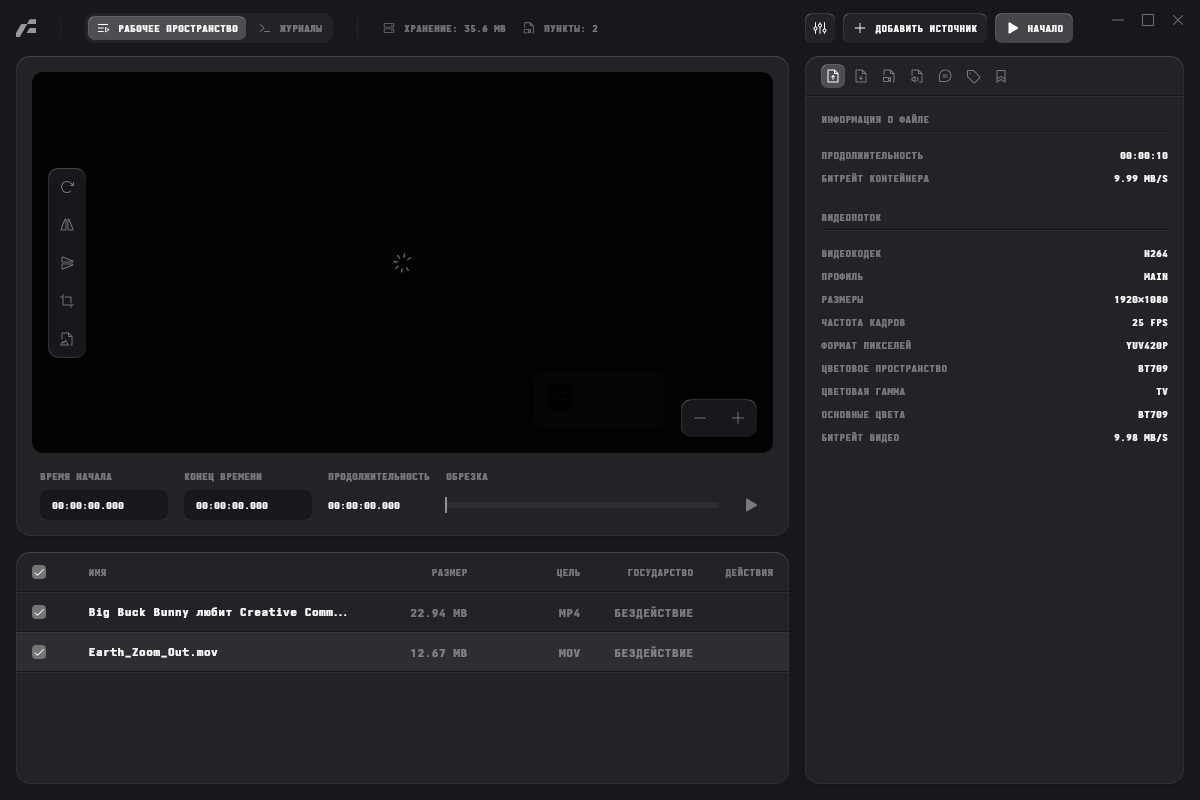Open the subtitles speech bubble tab icon
1200x800 pixels.
point(945,76)
